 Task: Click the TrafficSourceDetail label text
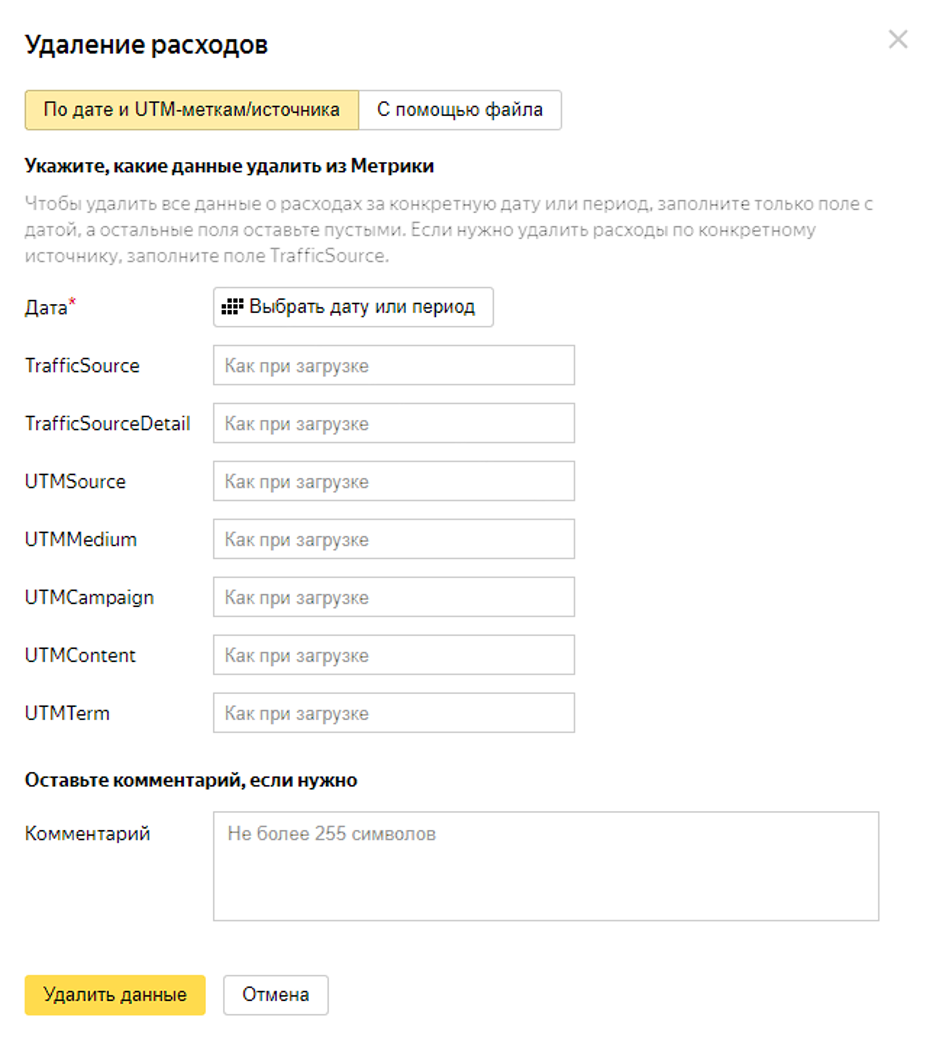point(107,424)
